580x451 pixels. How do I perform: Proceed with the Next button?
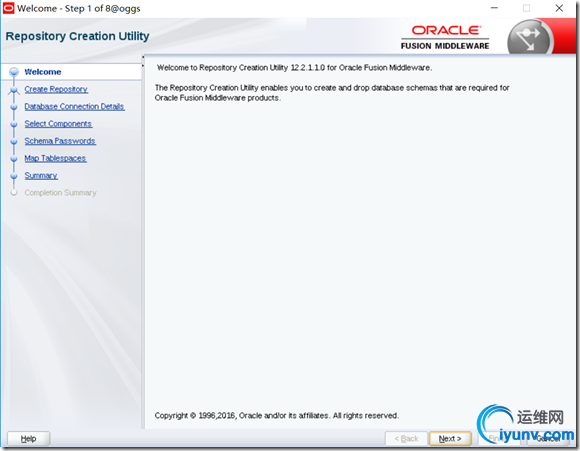450,439
